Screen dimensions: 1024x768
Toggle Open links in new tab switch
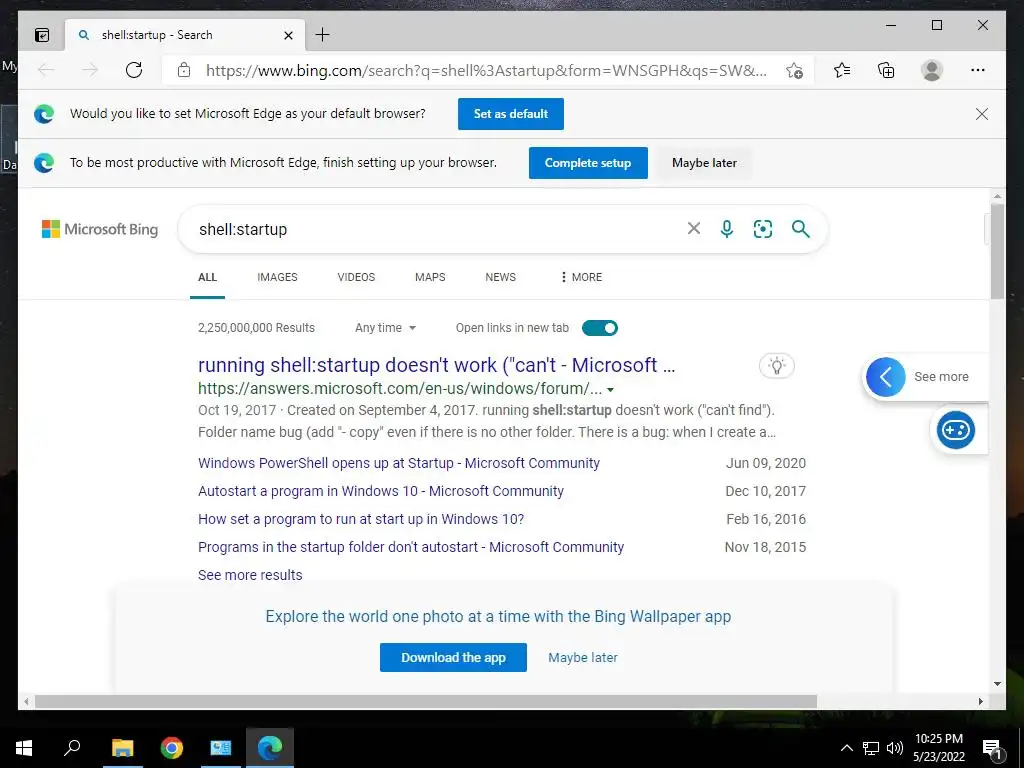pos(600,328)
